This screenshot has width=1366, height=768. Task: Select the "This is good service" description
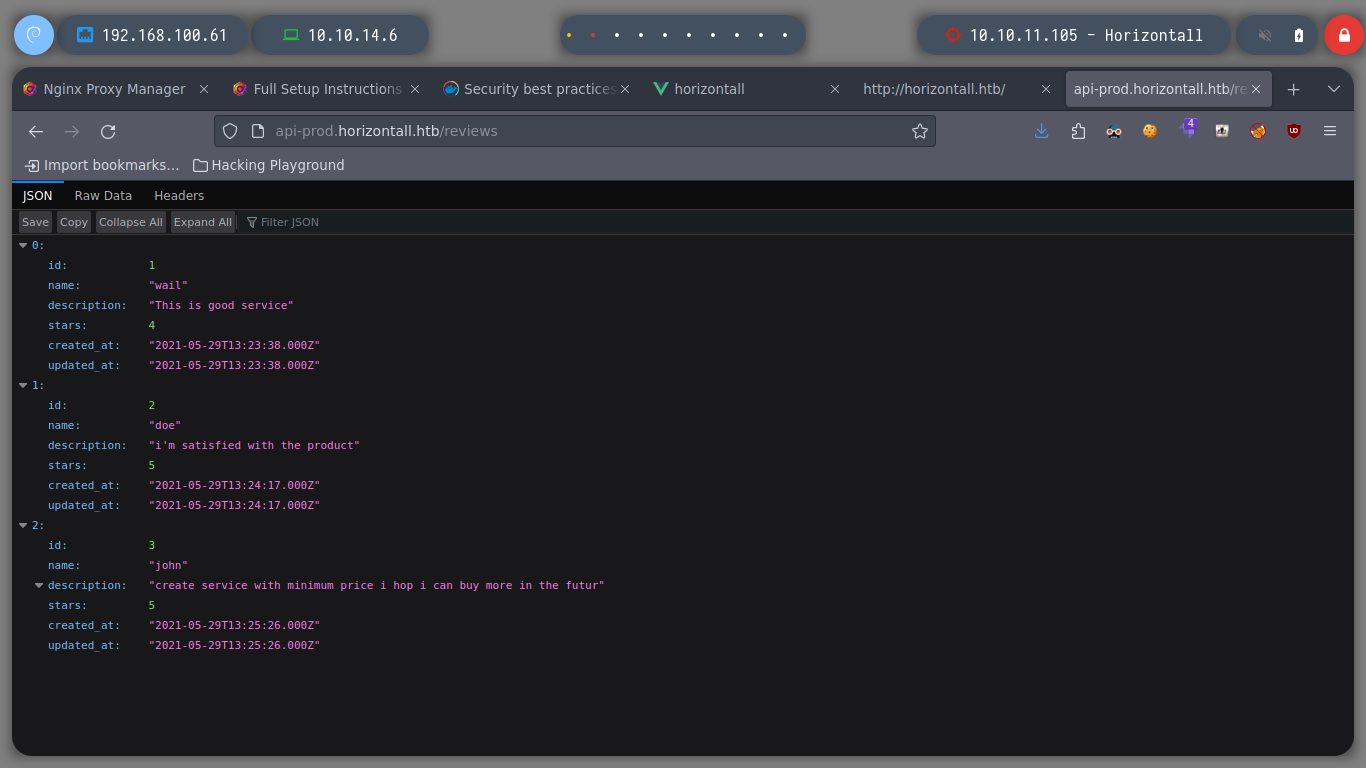point(221,305)
